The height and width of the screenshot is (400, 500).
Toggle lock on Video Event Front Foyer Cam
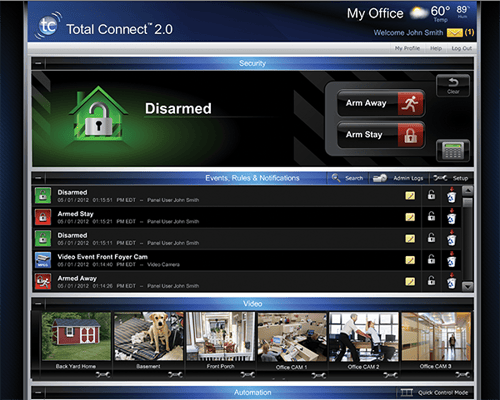[x=431, y=259]
